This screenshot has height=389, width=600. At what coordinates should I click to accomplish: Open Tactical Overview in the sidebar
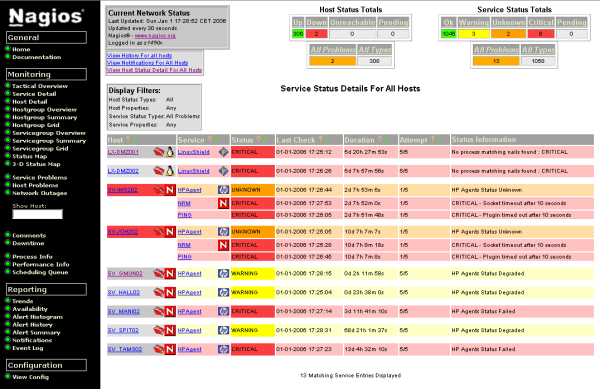tap(40, 86)
